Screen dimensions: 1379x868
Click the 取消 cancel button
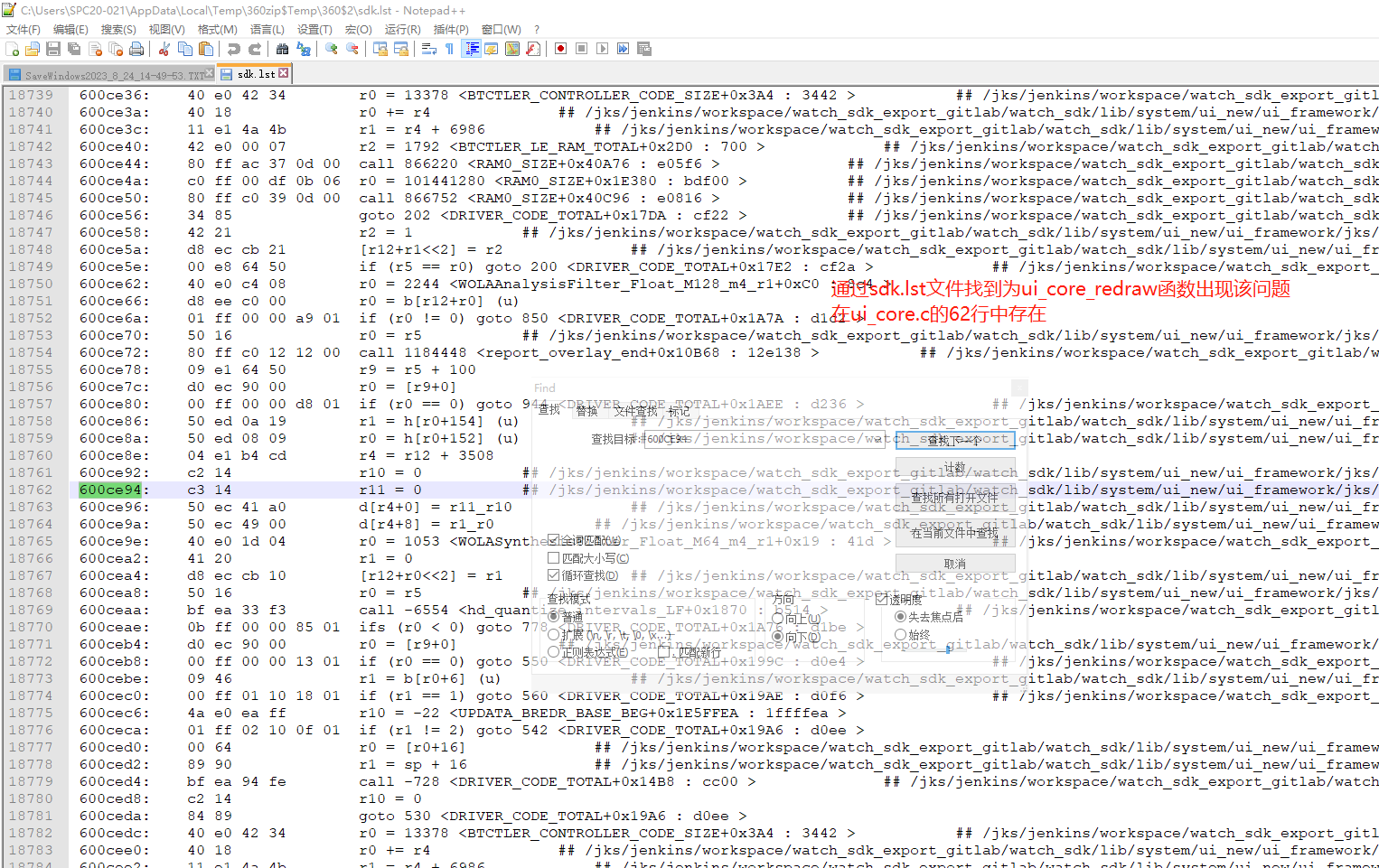pos(955,564)
